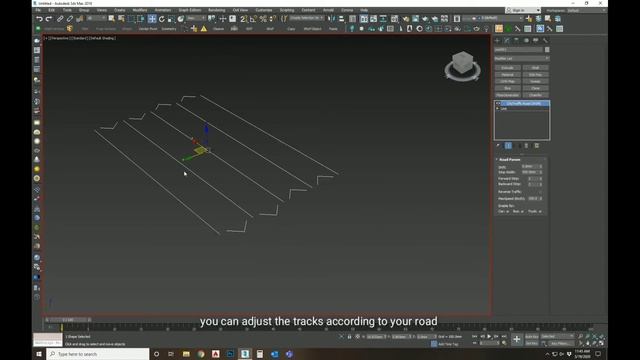
Task: Select the Select and Scale tool
Action: [171, 19]
